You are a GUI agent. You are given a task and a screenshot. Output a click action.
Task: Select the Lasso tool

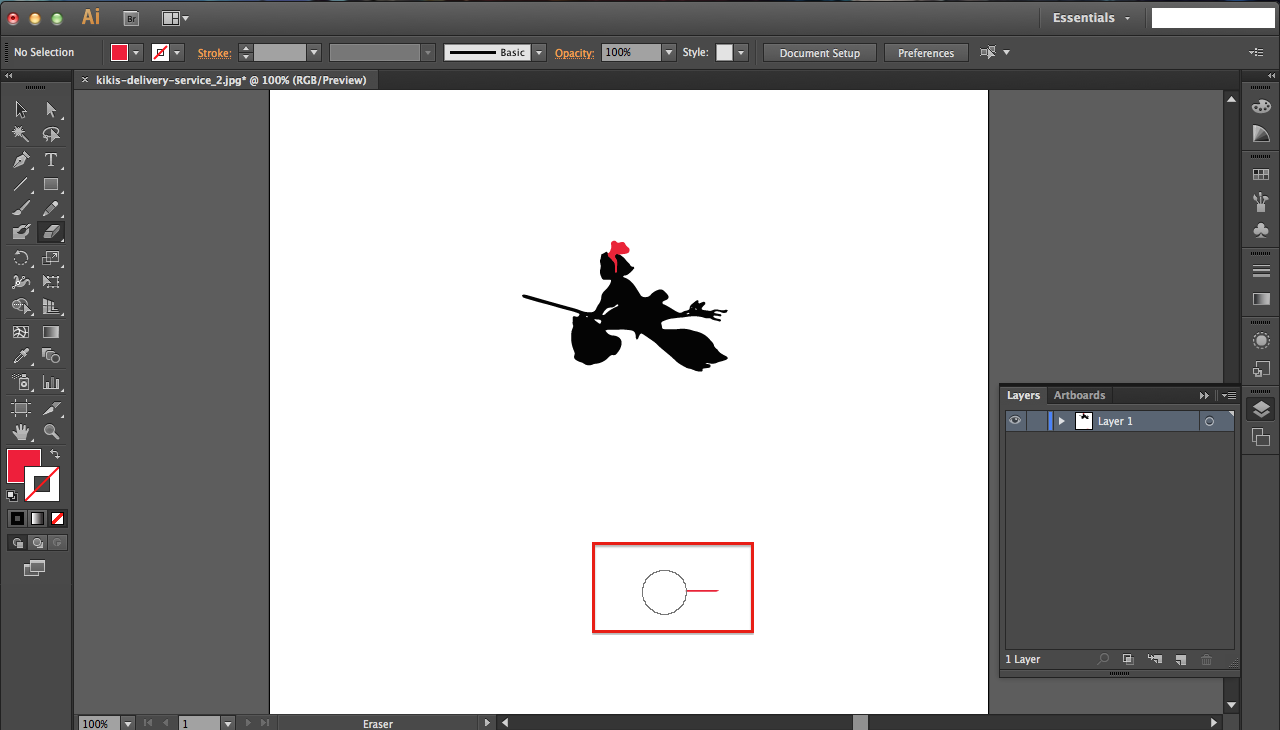coord(51,134)
